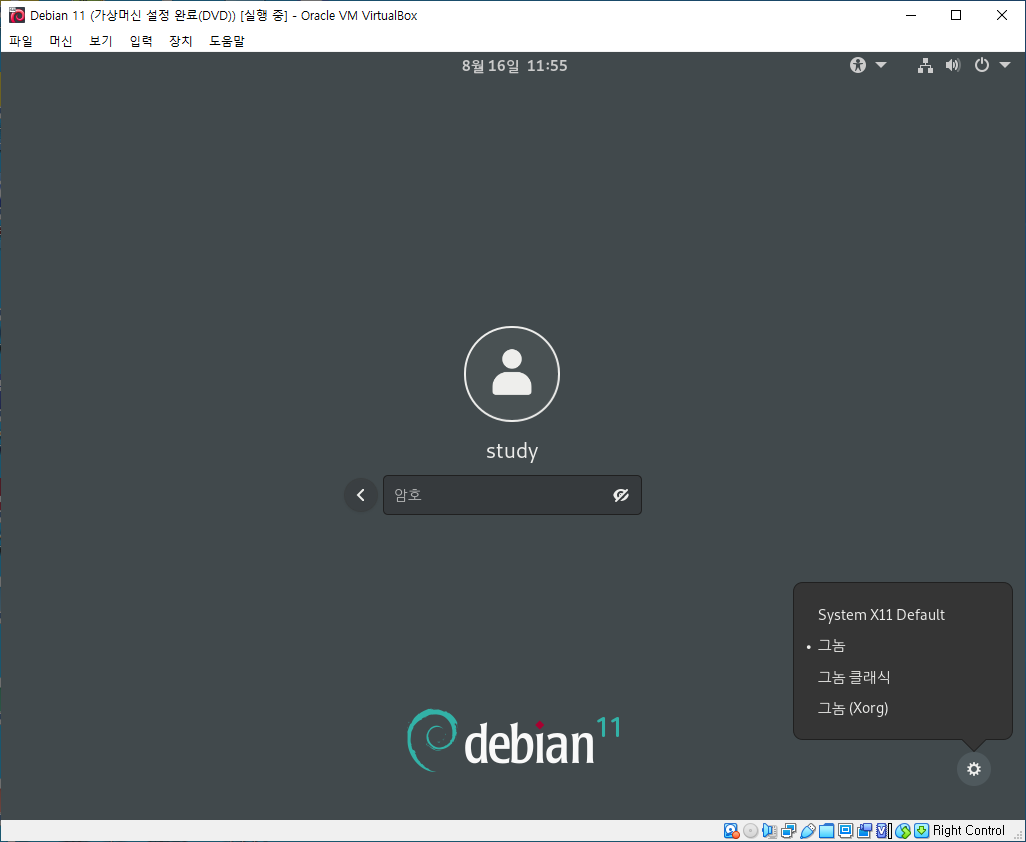Image resolution: width=1026 pixels, height=842 pixels.
Task: Open the accessibility menu icon
Action: pyautogui.click(x=858, y=65)
